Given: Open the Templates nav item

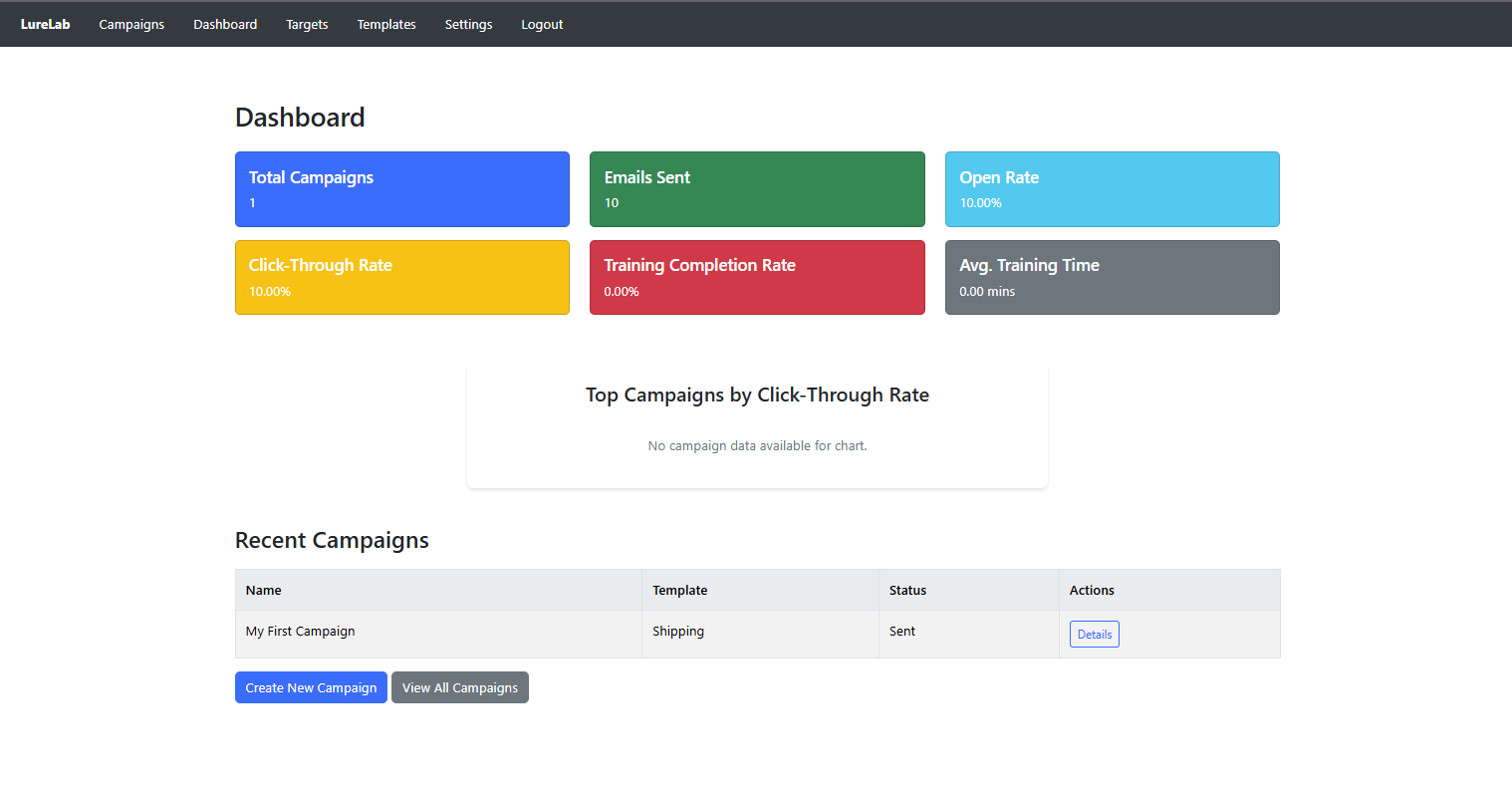Looking at the screenshot, I should (386, 25).
